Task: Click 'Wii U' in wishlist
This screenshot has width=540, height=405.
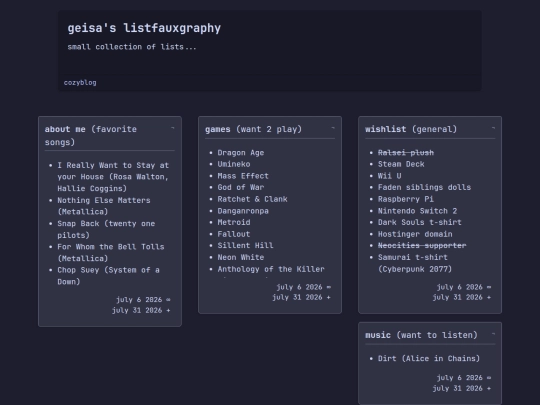Action: coord(390,176)
